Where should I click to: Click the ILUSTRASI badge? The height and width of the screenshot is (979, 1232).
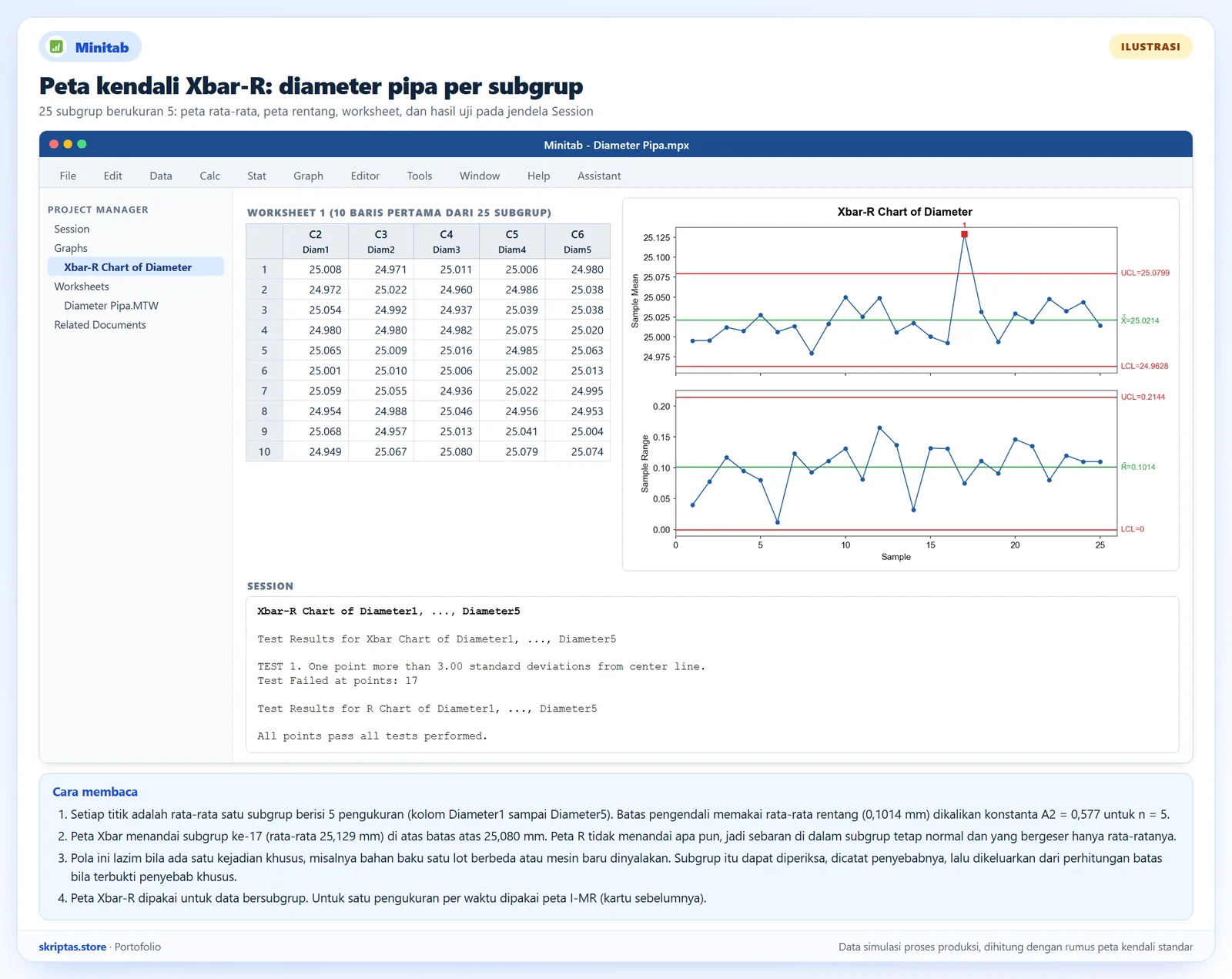(x=1150, y=47)
